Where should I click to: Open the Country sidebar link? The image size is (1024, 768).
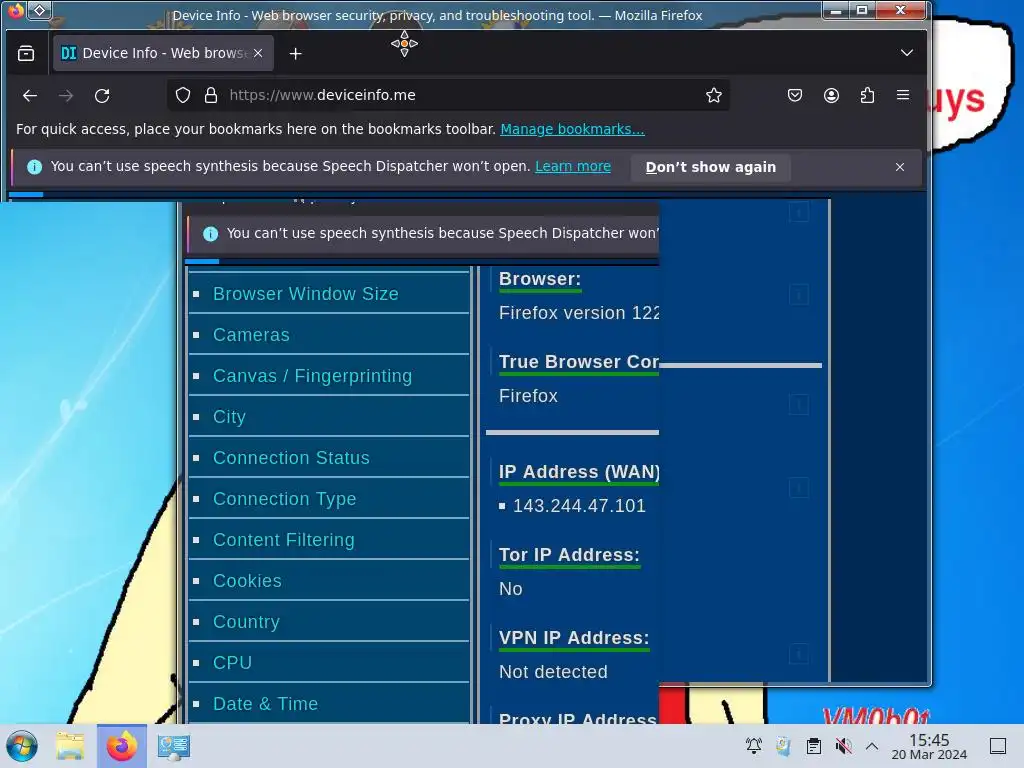[x=246, y=622]
